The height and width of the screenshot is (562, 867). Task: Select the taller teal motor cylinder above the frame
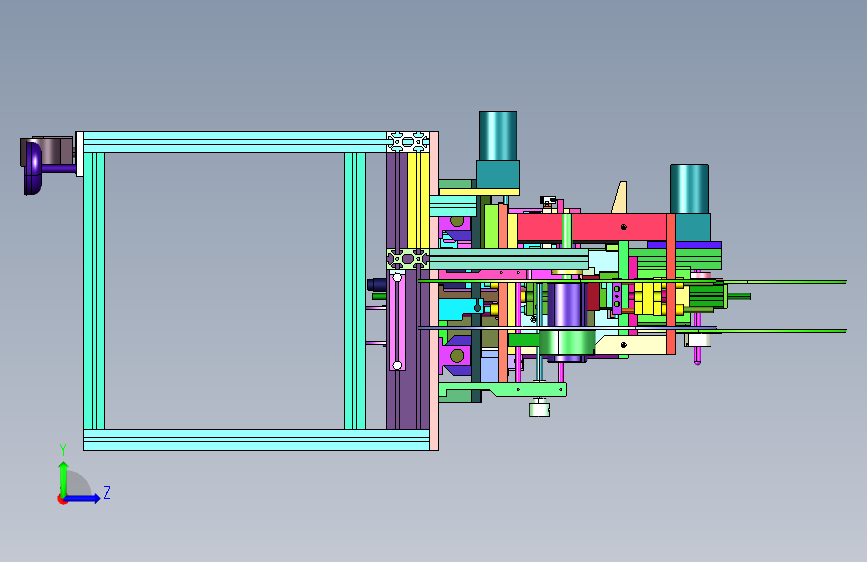498,136
